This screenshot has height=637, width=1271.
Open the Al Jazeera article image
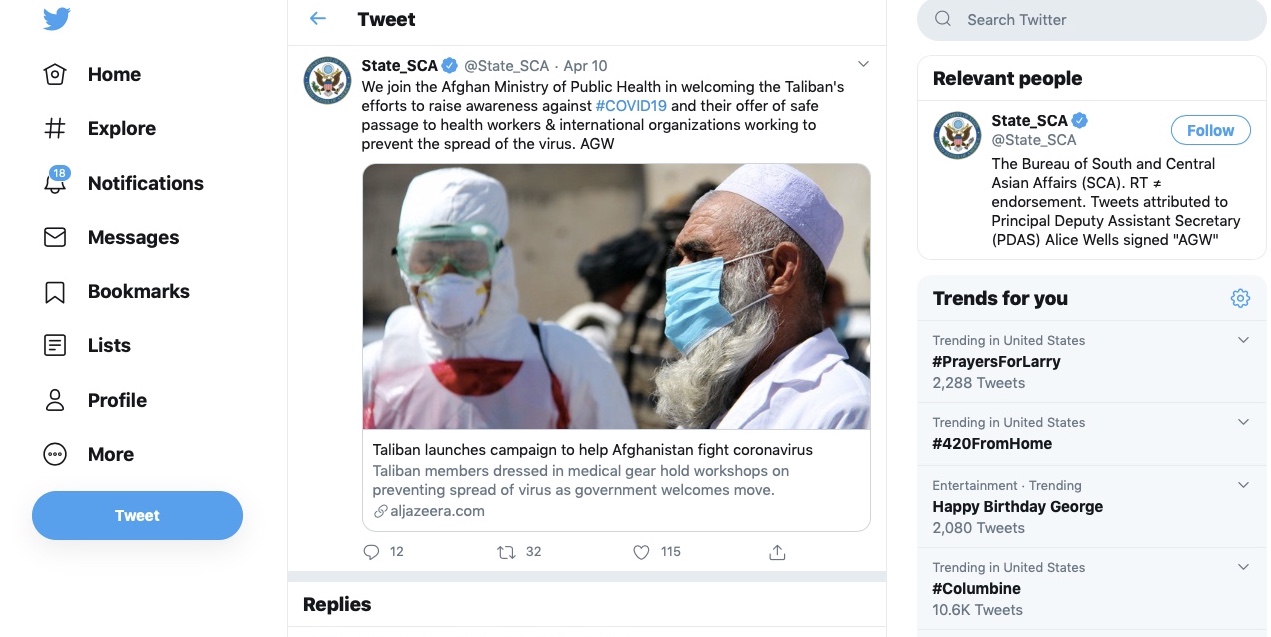click(x=616, y=297)
